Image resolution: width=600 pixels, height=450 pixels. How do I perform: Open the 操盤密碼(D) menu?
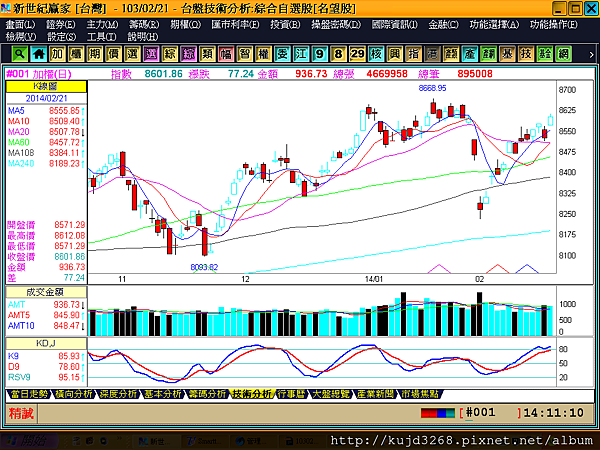[x=336, y=25]
